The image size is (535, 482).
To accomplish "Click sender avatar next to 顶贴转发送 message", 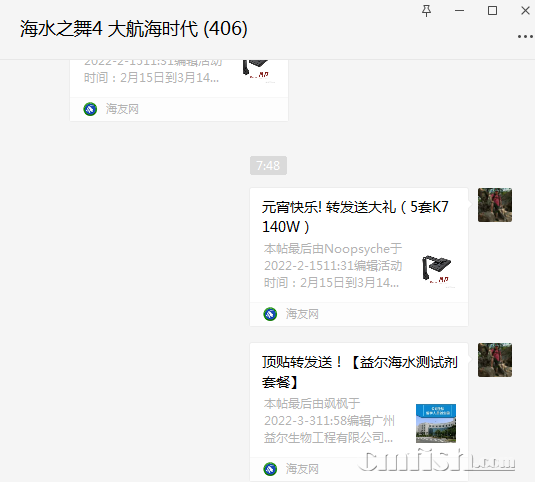I will 495,360.
